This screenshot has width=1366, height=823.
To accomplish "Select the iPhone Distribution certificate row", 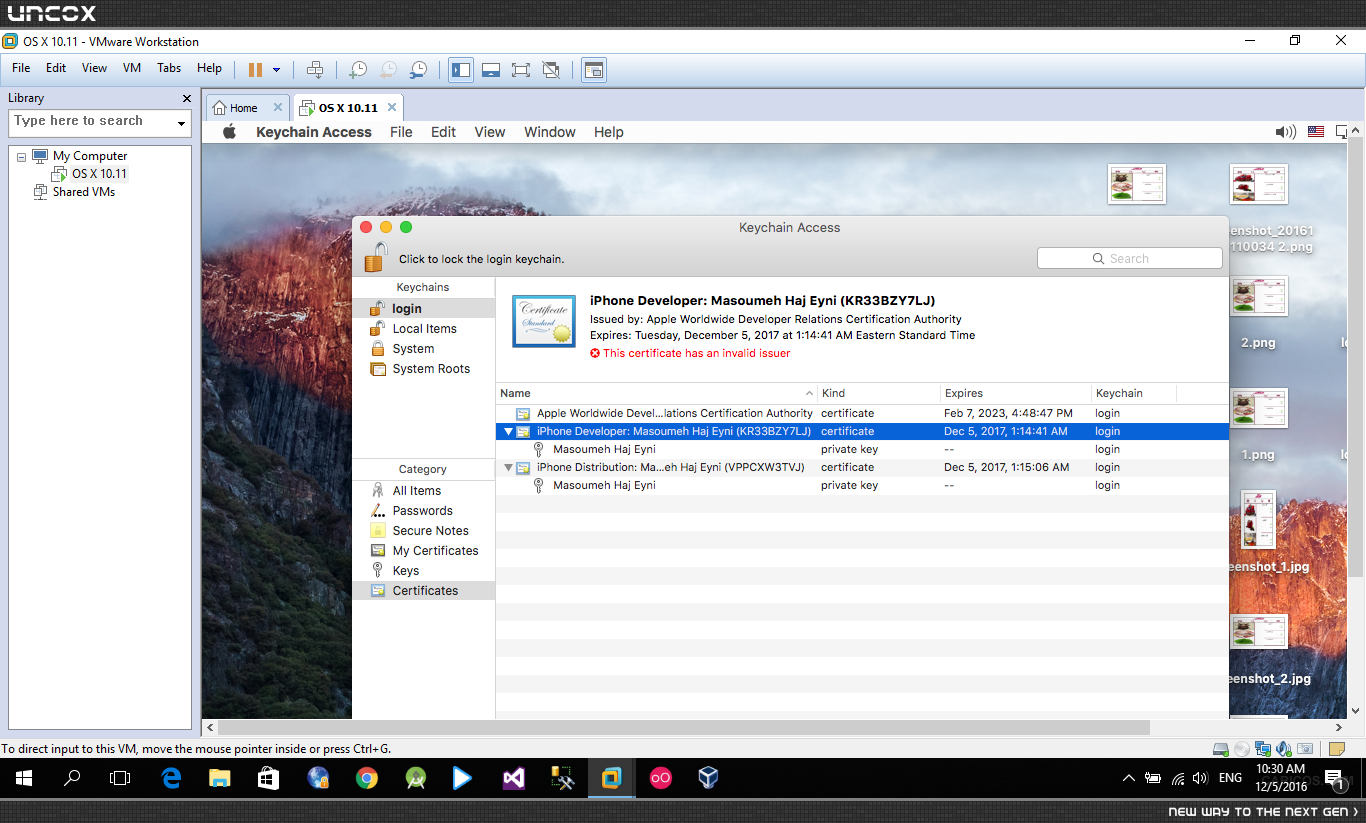I will [x=862, y=467].
